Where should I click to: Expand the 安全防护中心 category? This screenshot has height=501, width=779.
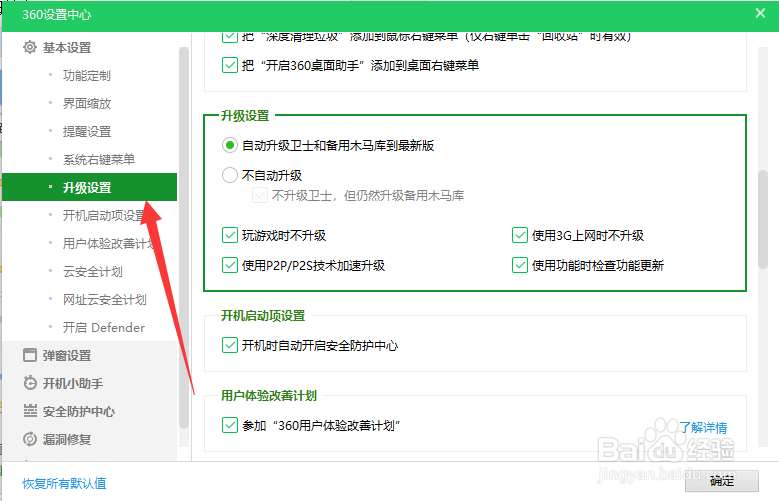point(78,411)
